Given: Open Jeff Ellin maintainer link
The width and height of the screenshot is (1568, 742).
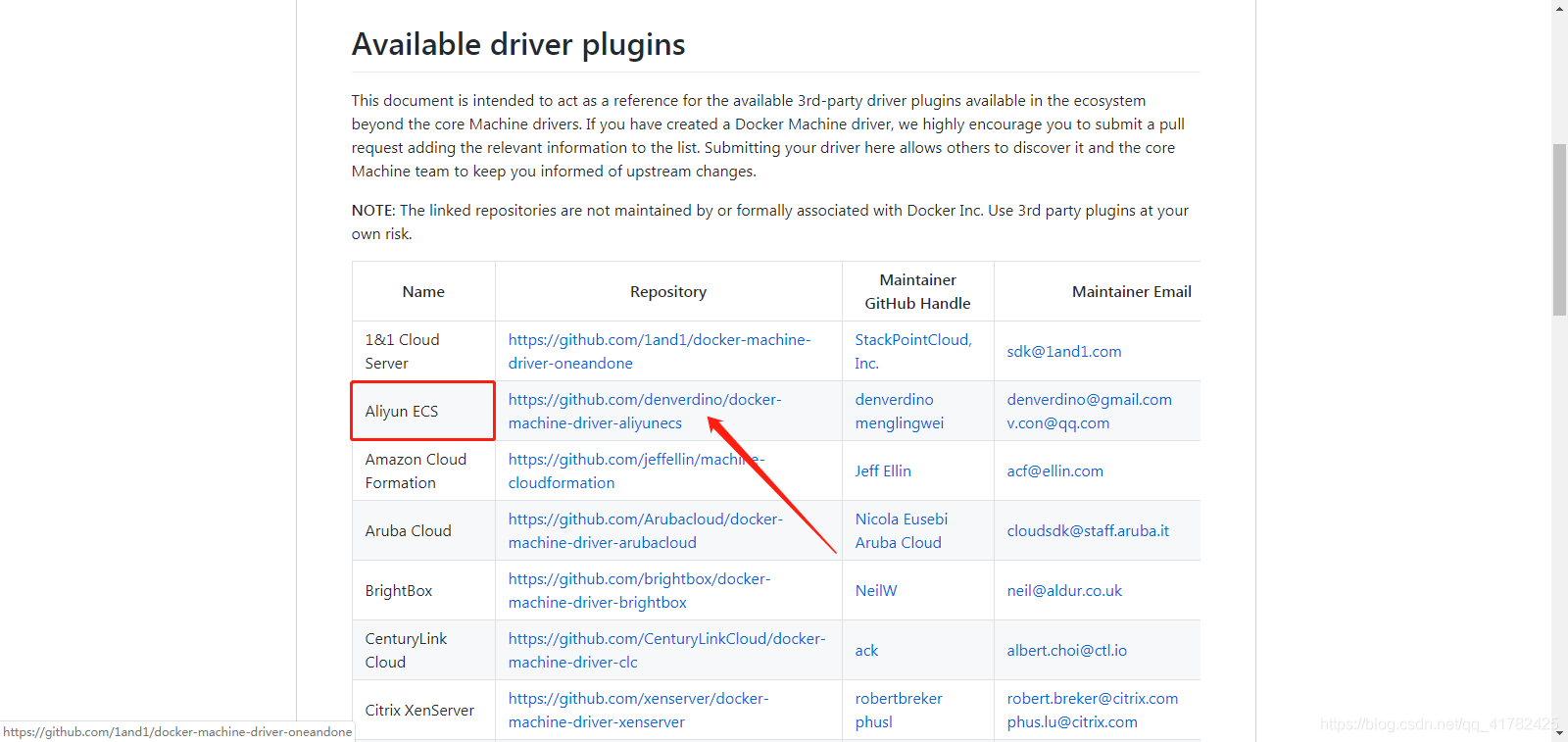Looking at the screenshot, I should 882,470.
